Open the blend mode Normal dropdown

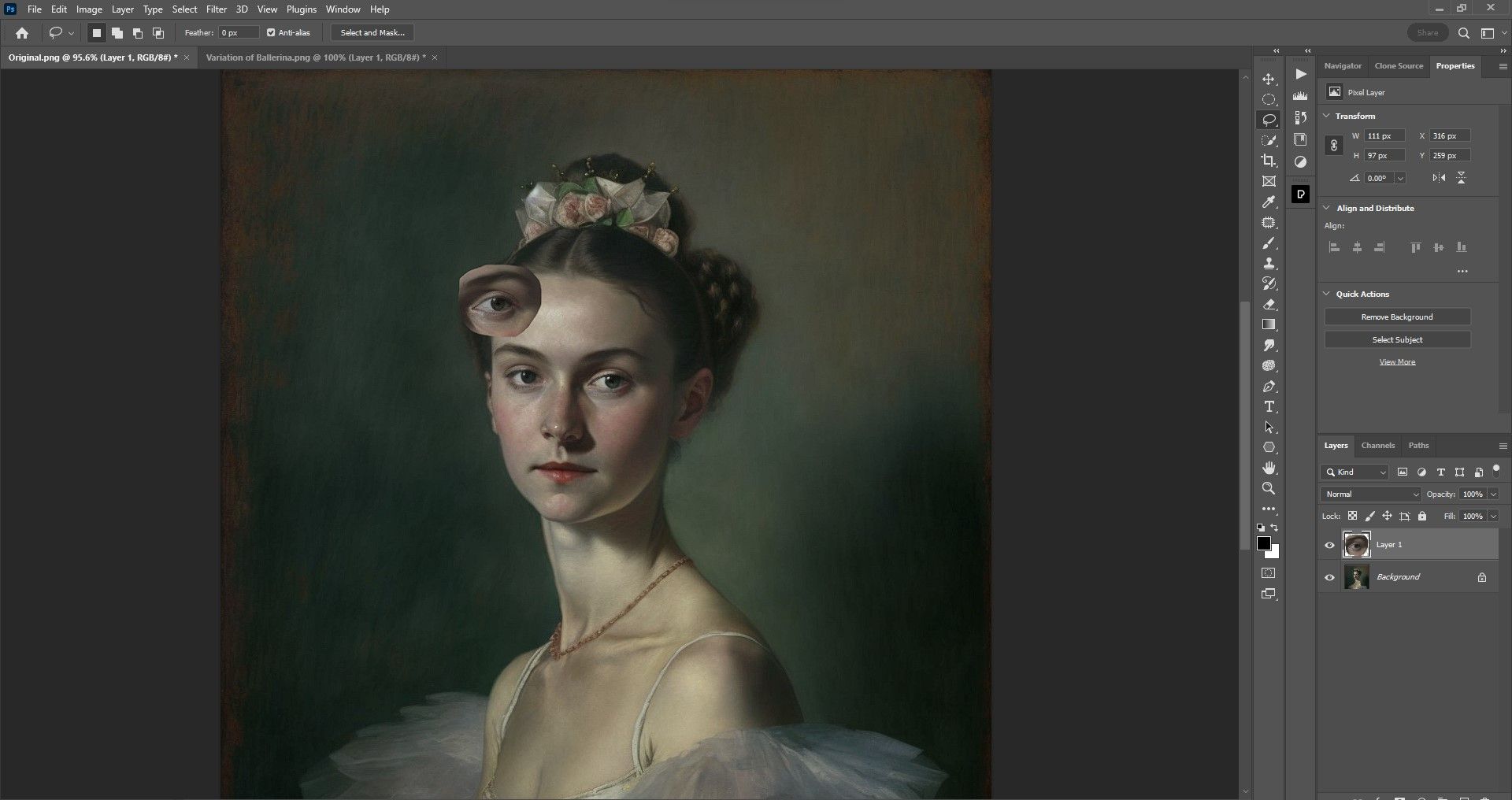(1371, 494)
